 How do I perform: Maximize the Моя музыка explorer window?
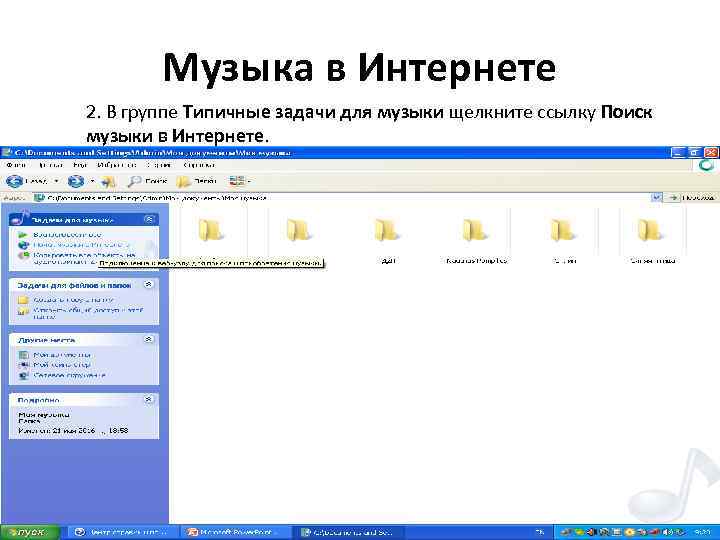pos(694,152)
